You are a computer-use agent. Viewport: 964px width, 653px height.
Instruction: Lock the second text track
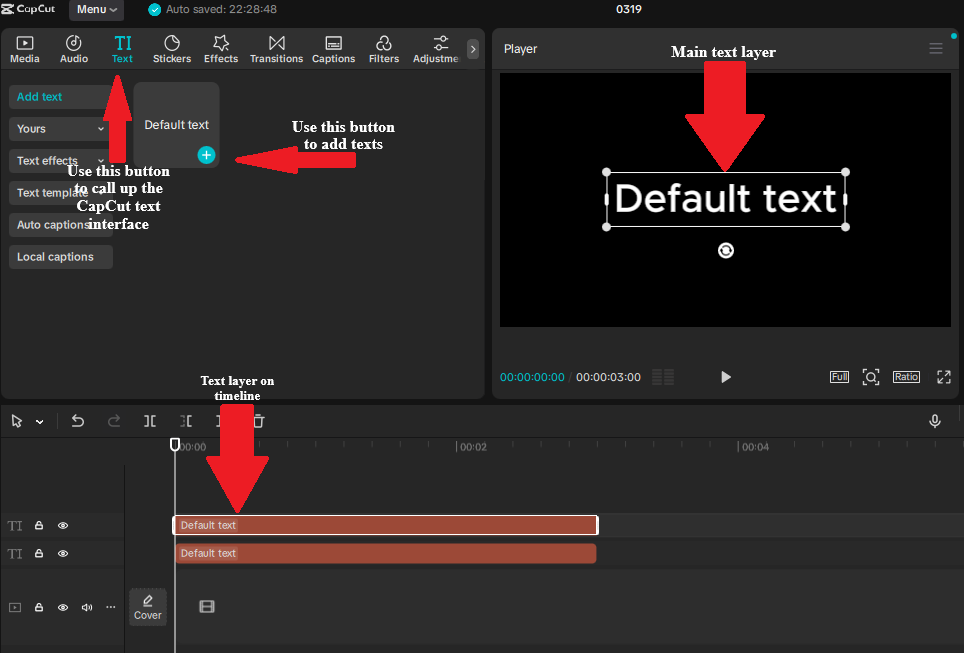38,553
